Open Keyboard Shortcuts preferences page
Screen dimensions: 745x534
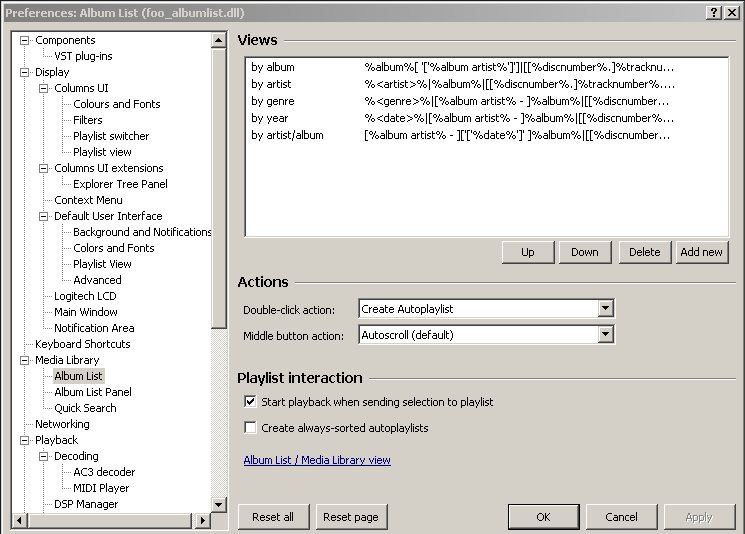(x=82, y=344)
